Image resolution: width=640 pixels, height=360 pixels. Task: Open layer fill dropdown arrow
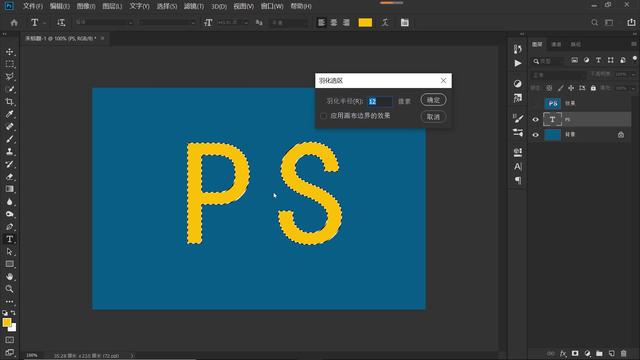pos(633,88)
